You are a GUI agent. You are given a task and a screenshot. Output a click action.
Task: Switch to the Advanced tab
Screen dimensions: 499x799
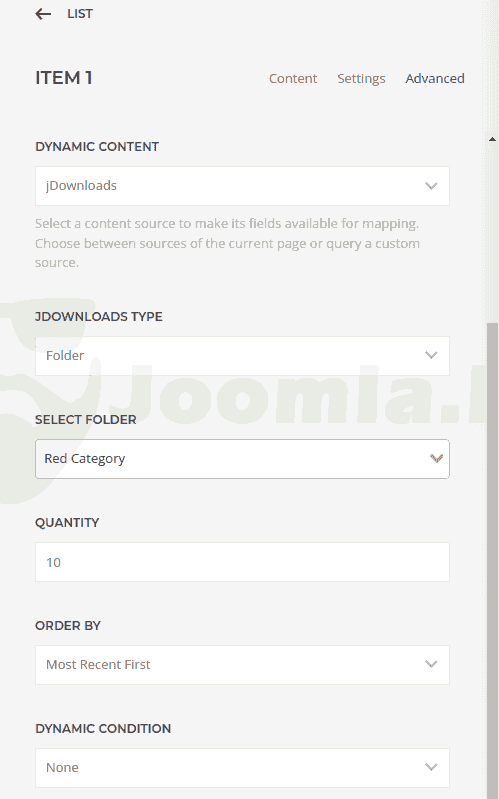tap(435, 78)
